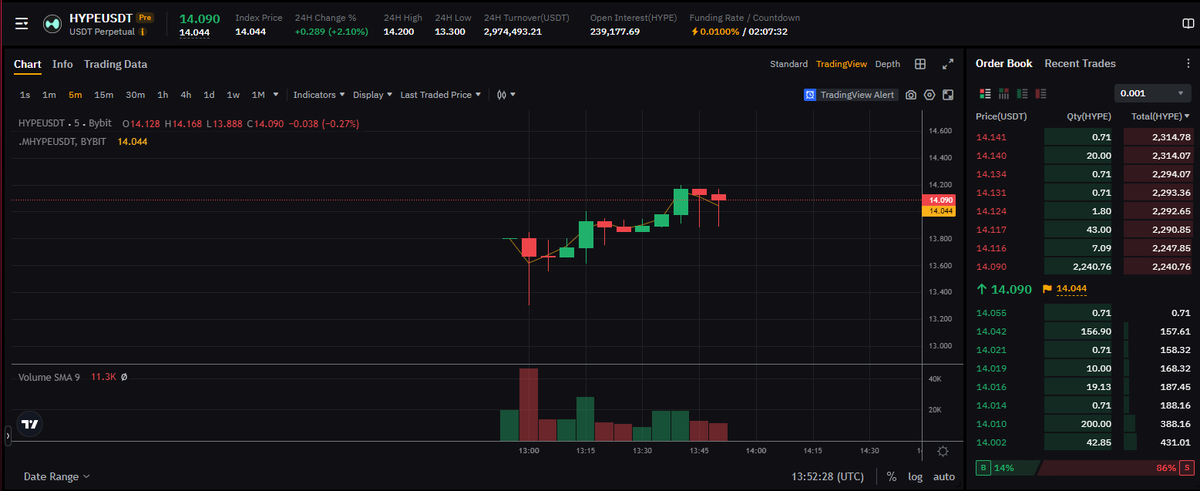
Task: Click the Volume SMA settings icon
Action: [x=124, y=377]
